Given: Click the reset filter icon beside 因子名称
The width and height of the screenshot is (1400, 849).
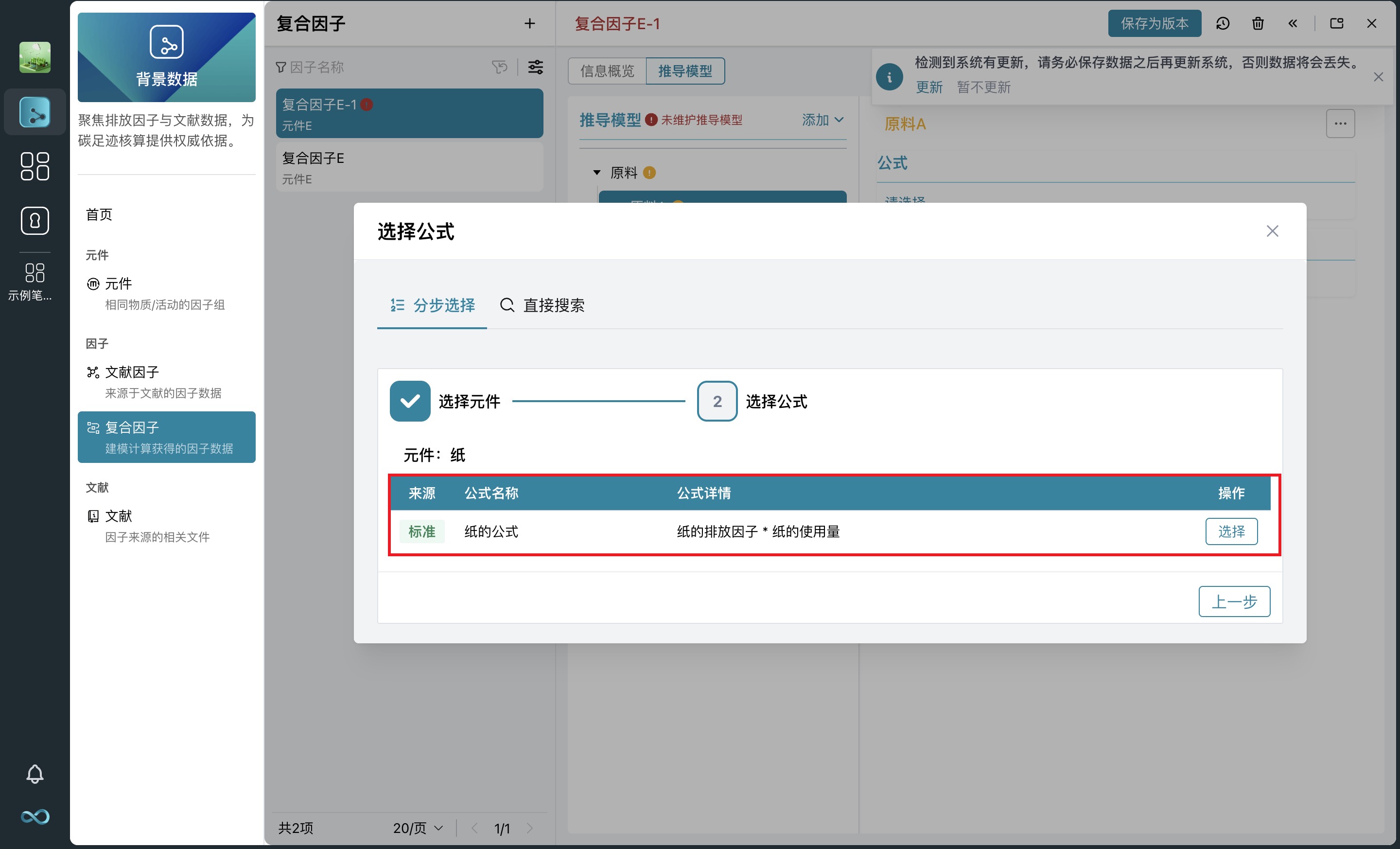Looking at the screenshot, I should (499, 67).
